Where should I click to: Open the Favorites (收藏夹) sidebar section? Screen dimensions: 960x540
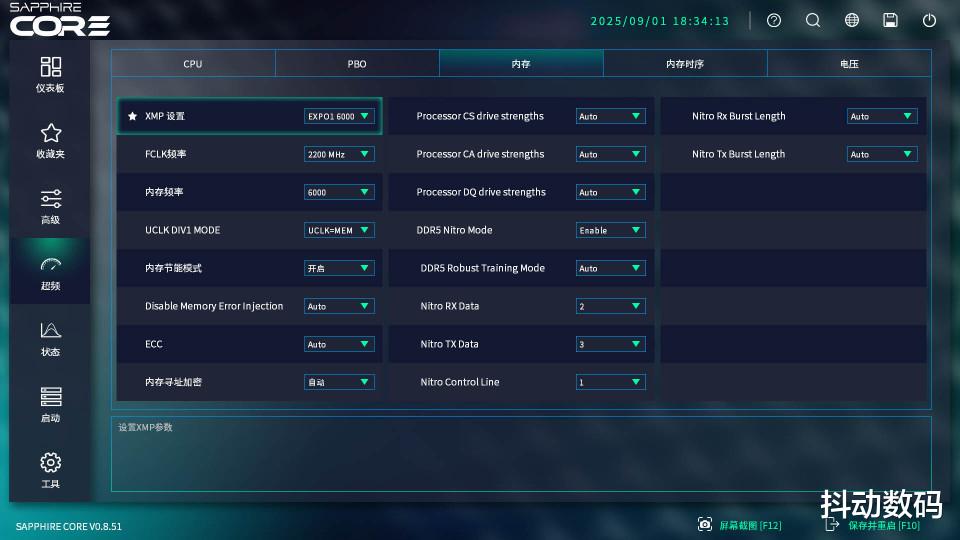[50, 141]
